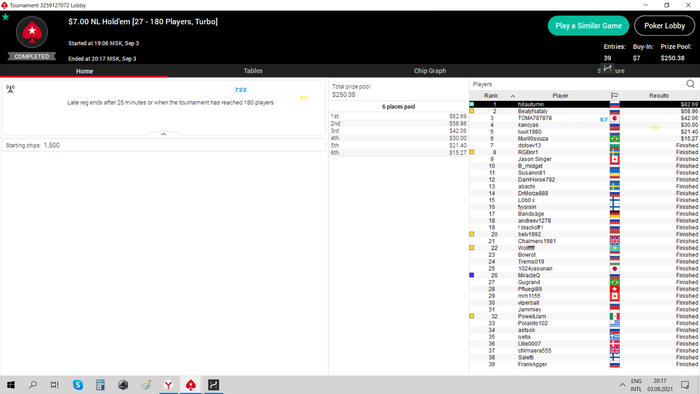
Task: Select player row luuk1980
Action: click(x=584, y=132)
